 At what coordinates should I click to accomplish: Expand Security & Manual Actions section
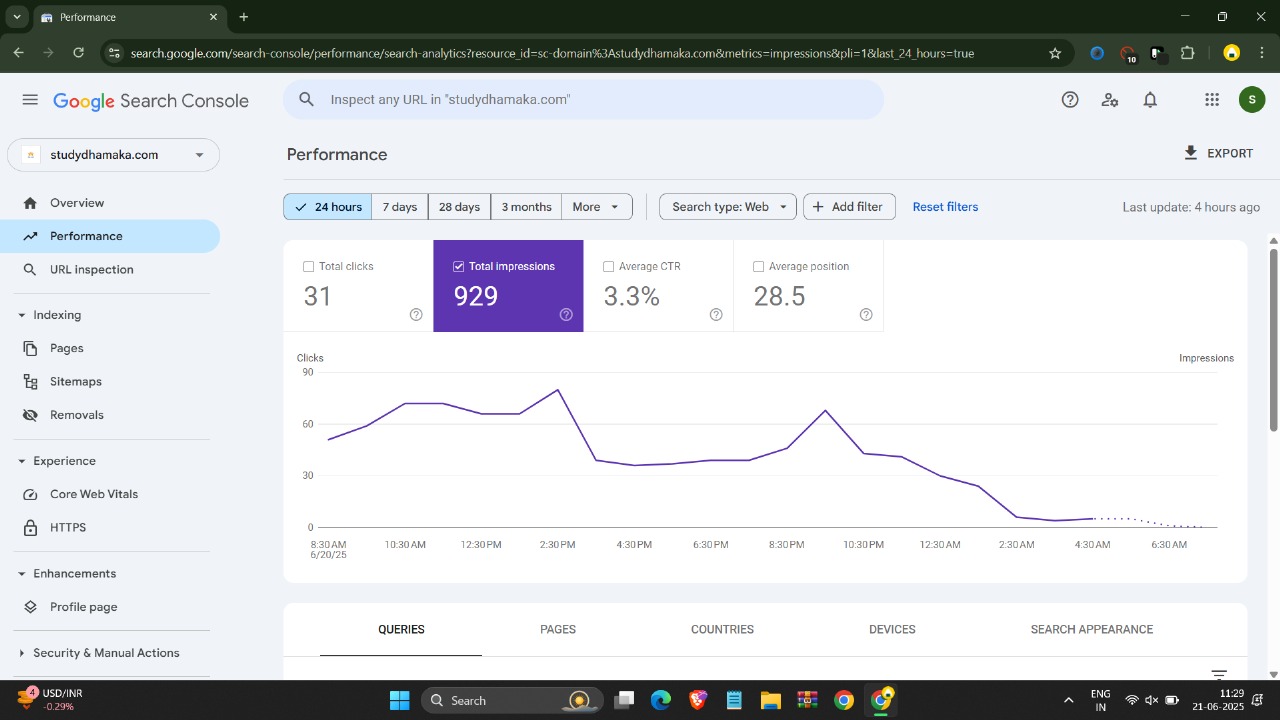point(22,653)
